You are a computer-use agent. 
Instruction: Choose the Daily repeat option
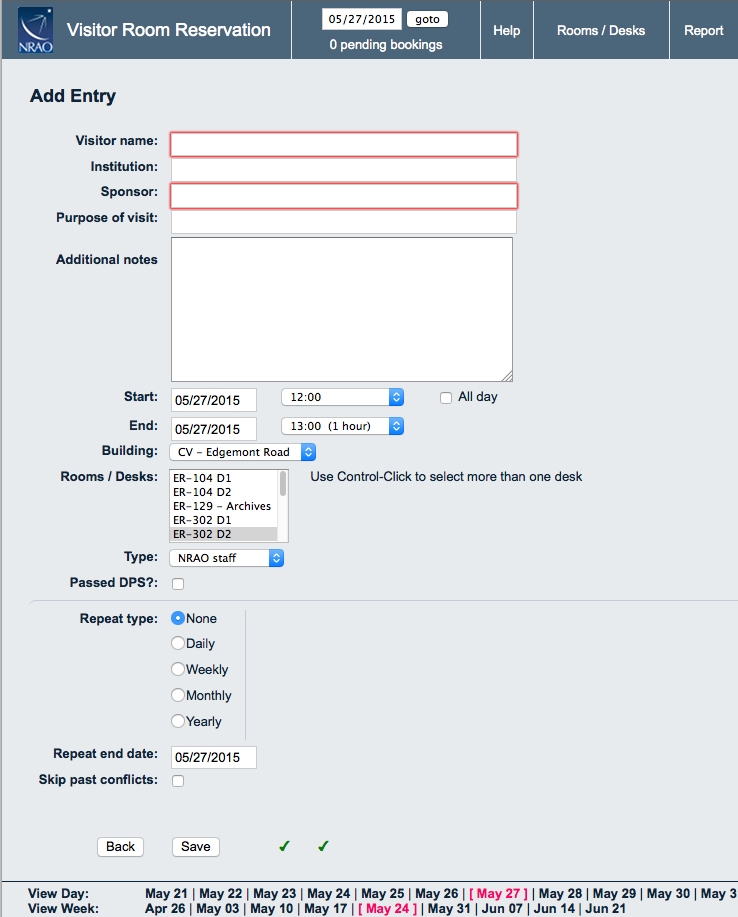coord(178,644)
